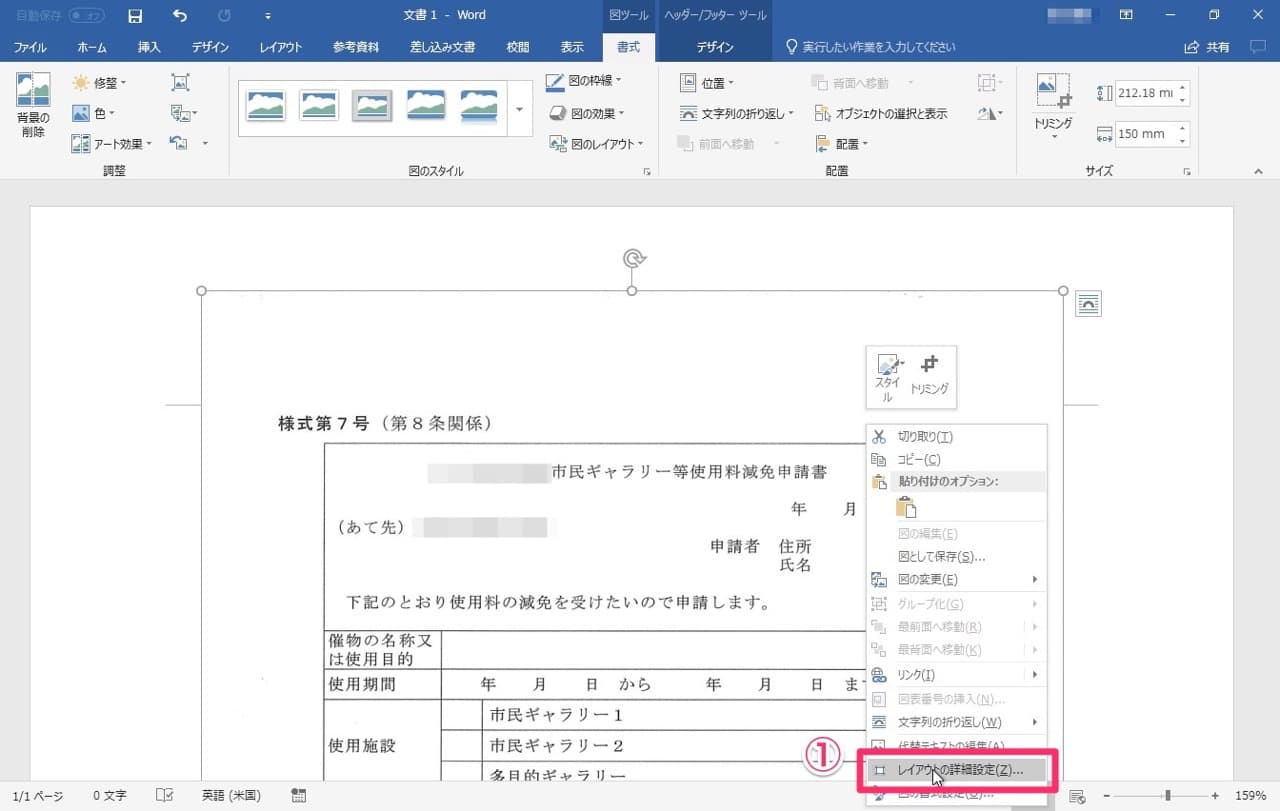Click the macro recording icon in status bar
This screenshot has width=1280, height=811.
pyautogui.click(x=298, y=796)
